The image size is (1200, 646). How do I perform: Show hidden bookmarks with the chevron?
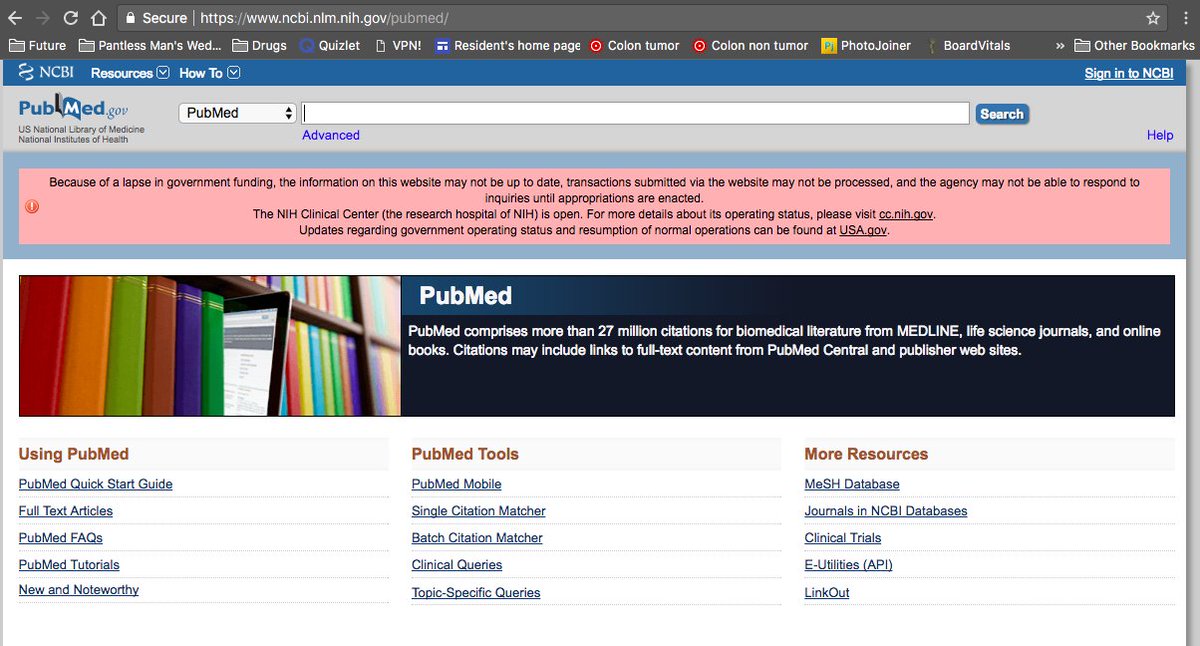tap(1060, 45)
